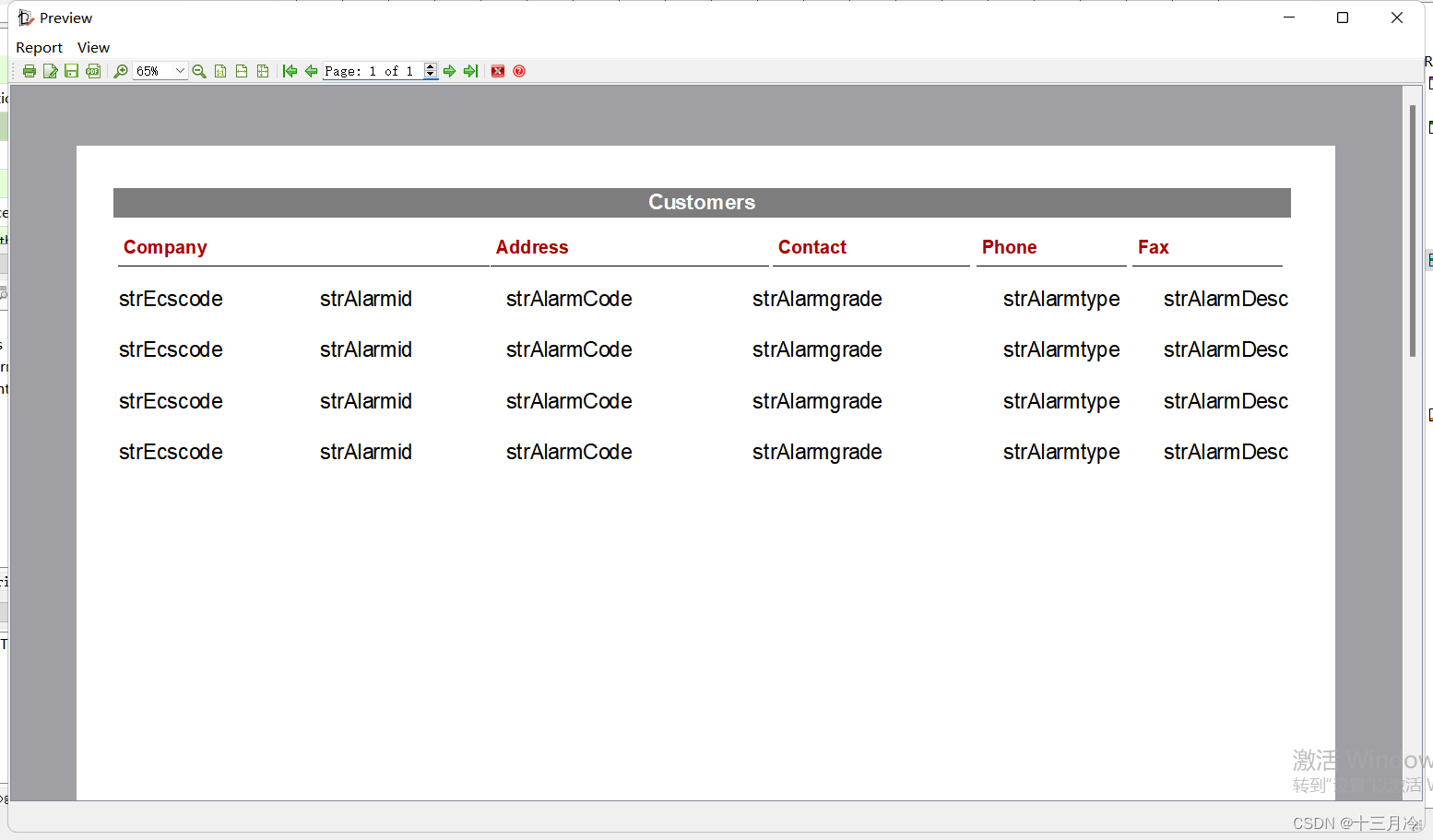Select the edit report icon
The image size is (1433, 840).
pyautogui.click(x=51, y=70)
